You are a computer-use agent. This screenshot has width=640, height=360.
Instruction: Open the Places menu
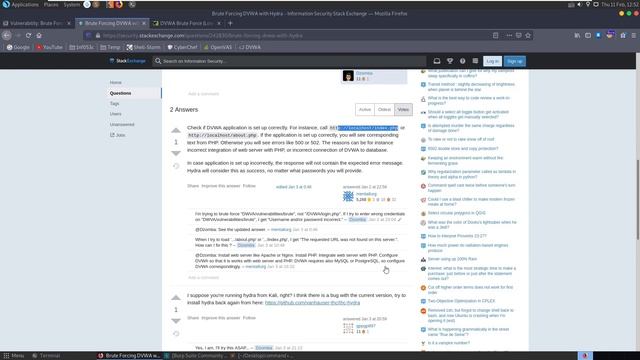[51, 4]
